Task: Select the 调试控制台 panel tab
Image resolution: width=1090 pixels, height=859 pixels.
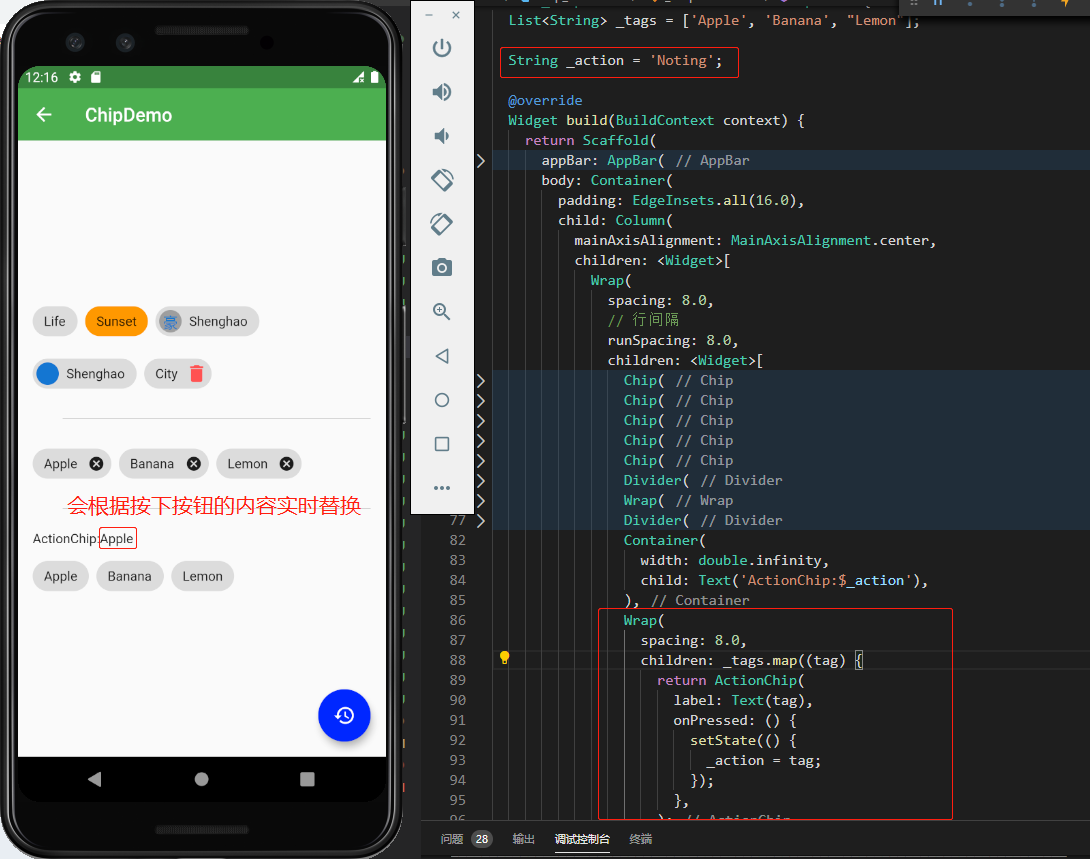Action: coord(582,839)
